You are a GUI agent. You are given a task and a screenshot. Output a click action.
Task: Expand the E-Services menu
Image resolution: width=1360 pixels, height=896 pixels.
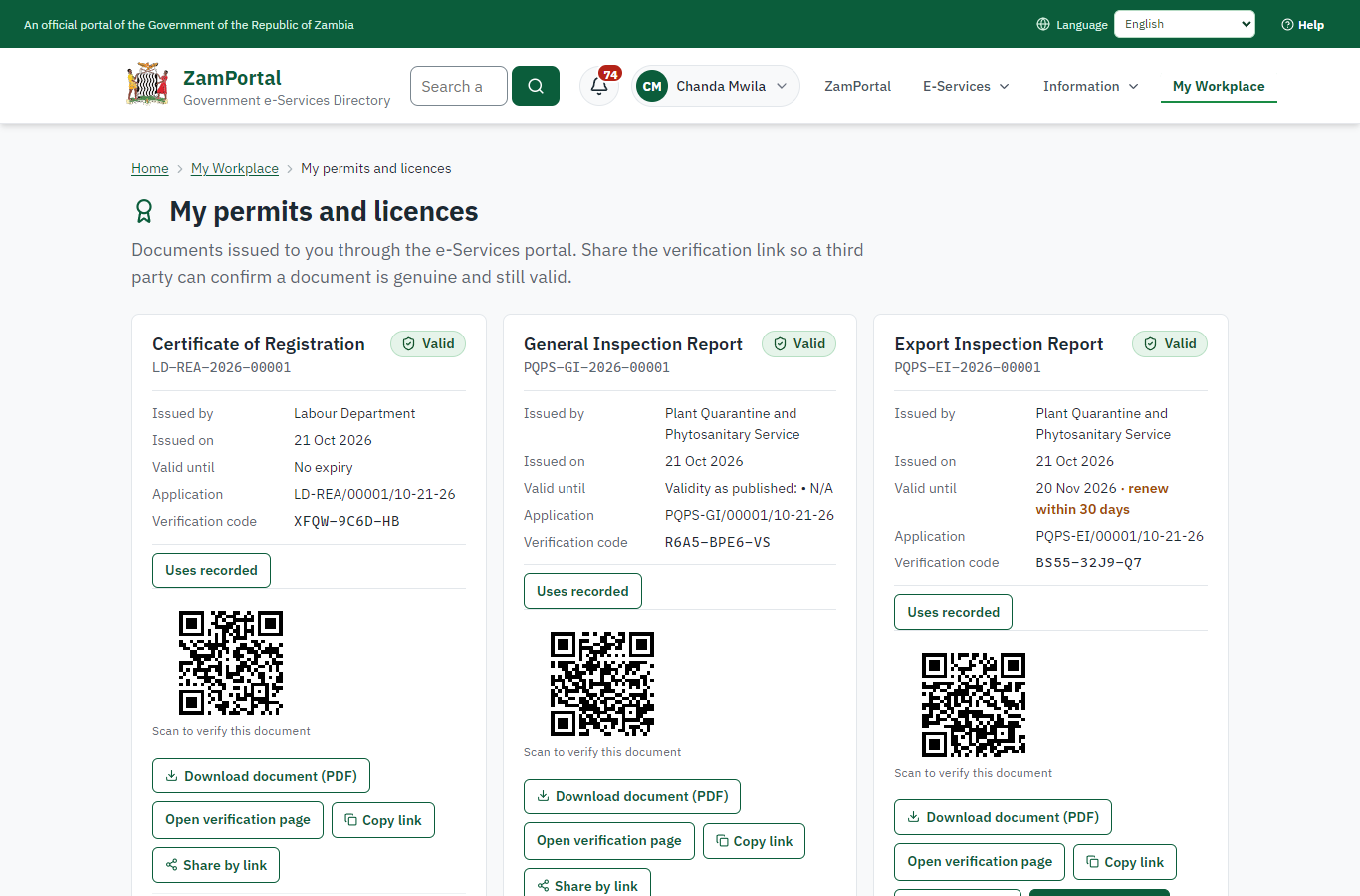click(966, 86)
